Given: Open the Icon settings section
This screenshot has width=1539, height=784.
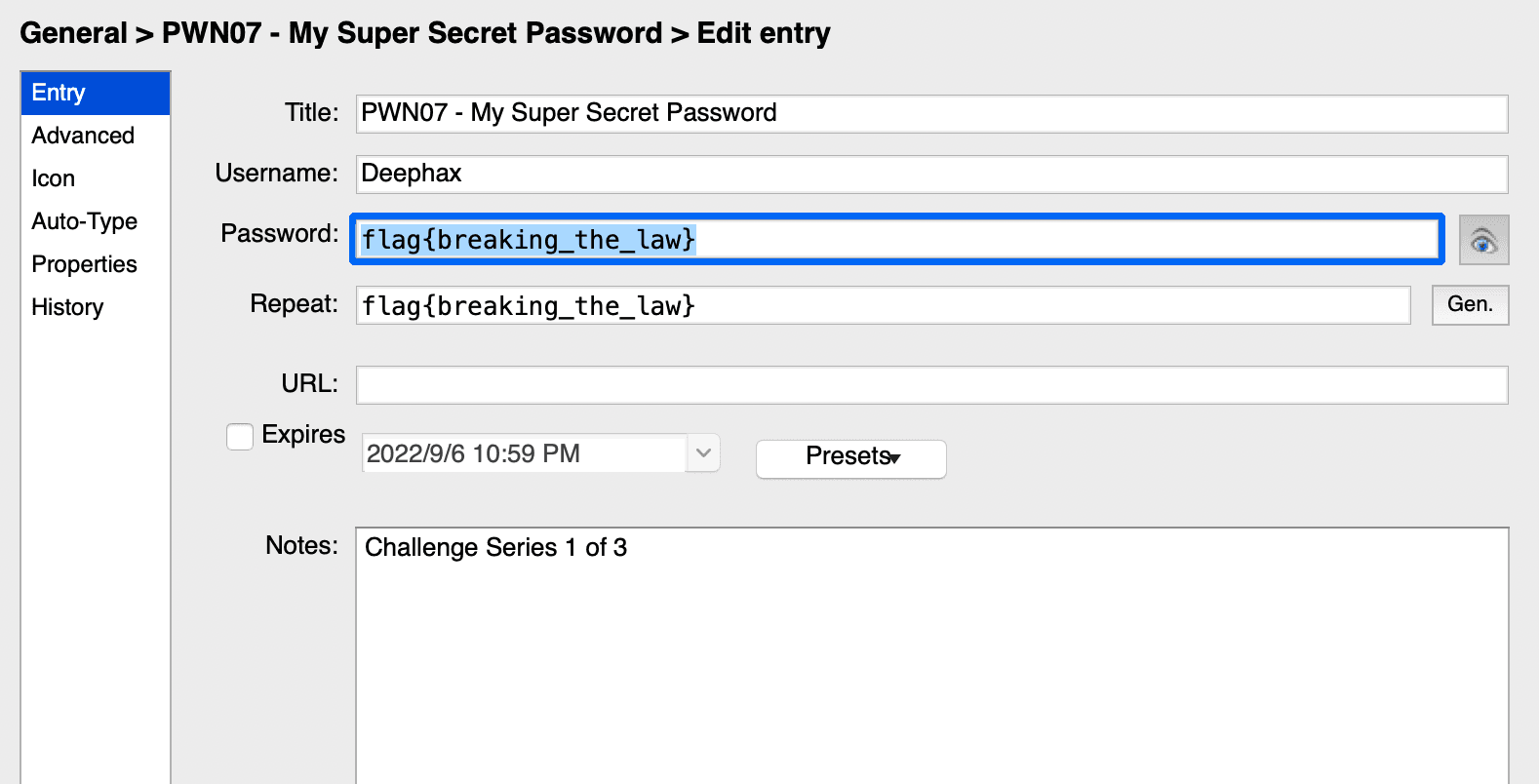Looking at the screenshot, I should click(54, 178).
